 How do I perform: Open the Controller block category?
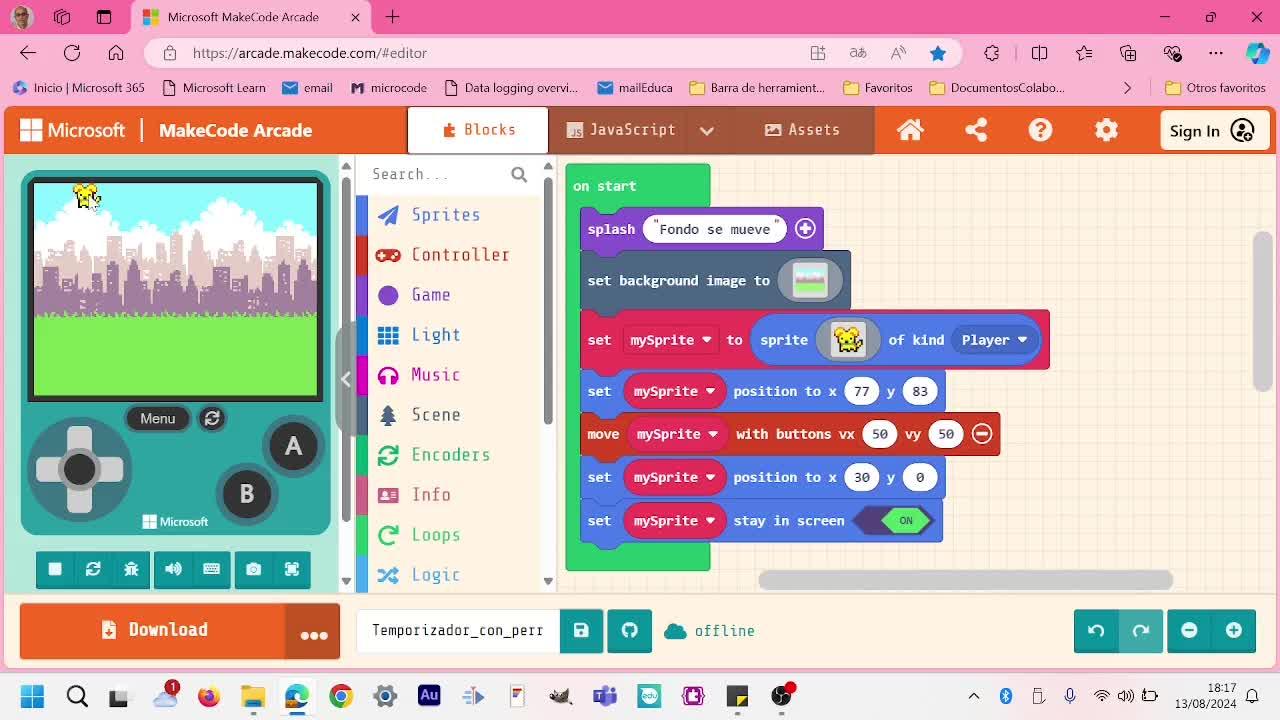coord(460,255)
